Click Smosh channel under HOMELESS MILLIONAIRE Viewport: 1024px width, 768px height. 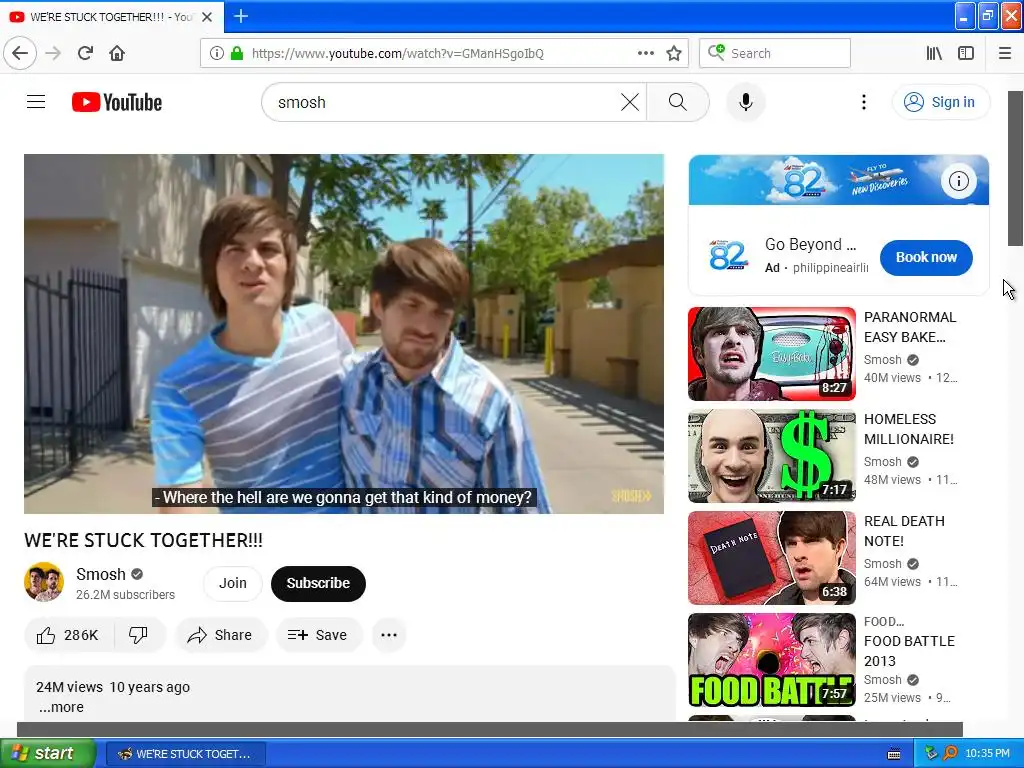click(x=882, y=462)
